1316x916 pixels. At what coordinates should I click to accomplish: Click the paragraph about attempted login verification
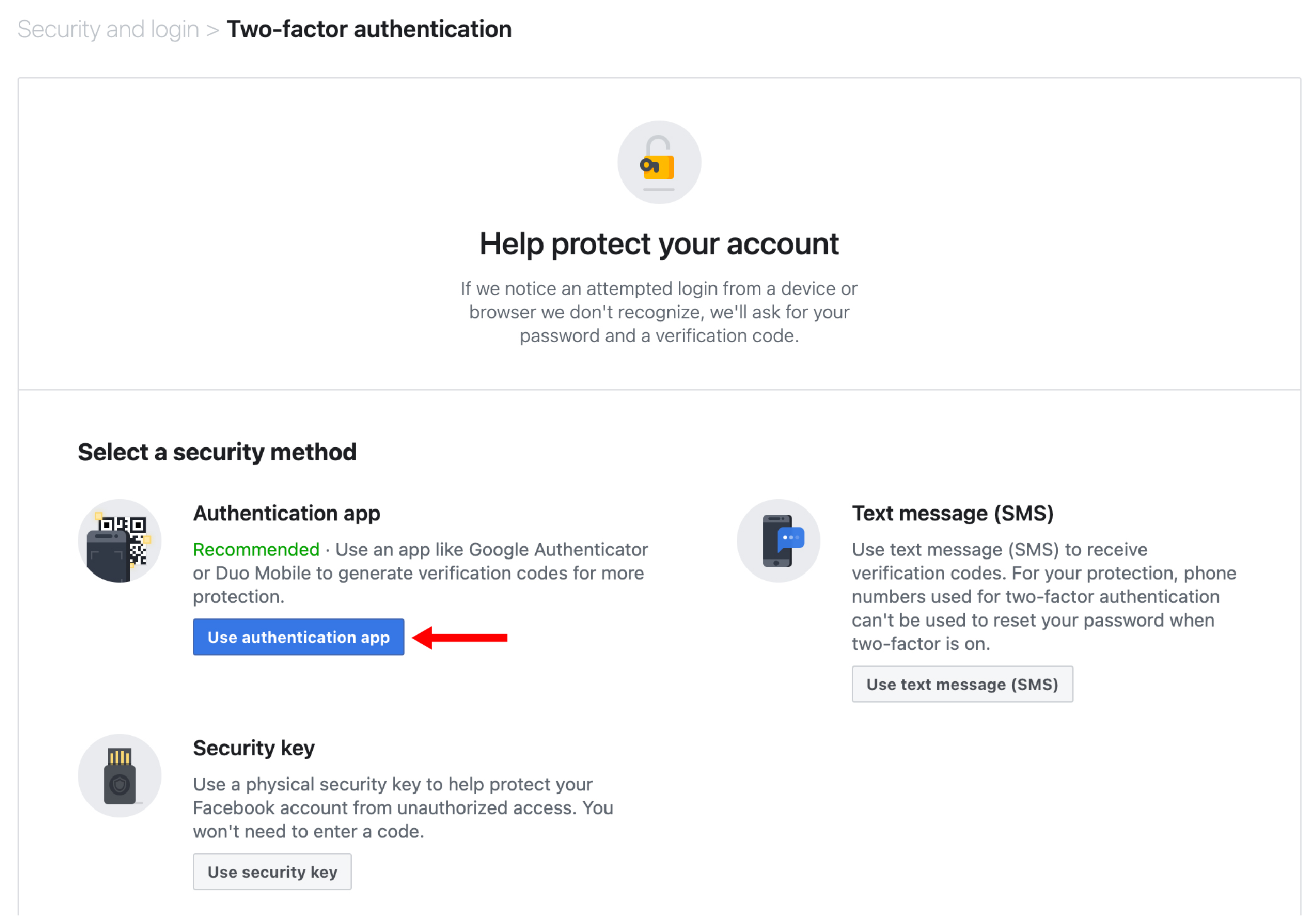pyautogui.click(x=659, y=313)
